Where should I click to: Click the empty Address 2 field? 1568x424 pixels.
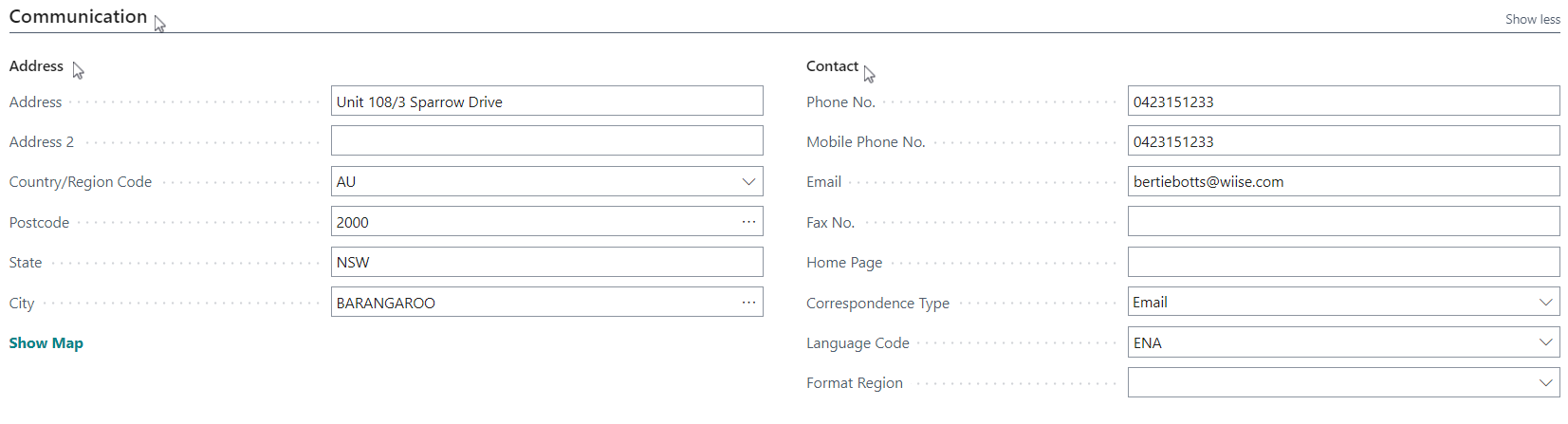click(546, 141)
